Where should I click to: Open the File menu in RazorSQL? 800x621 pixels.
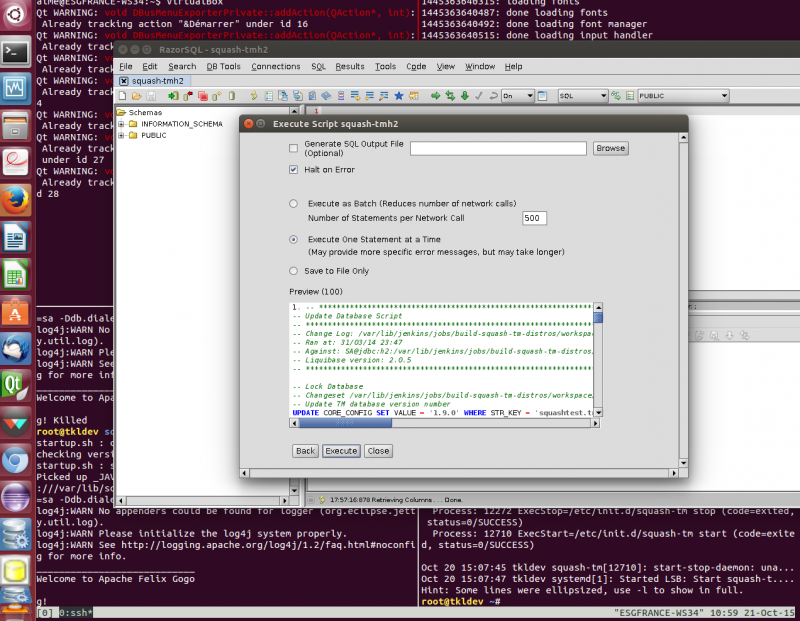click(126, 66)
